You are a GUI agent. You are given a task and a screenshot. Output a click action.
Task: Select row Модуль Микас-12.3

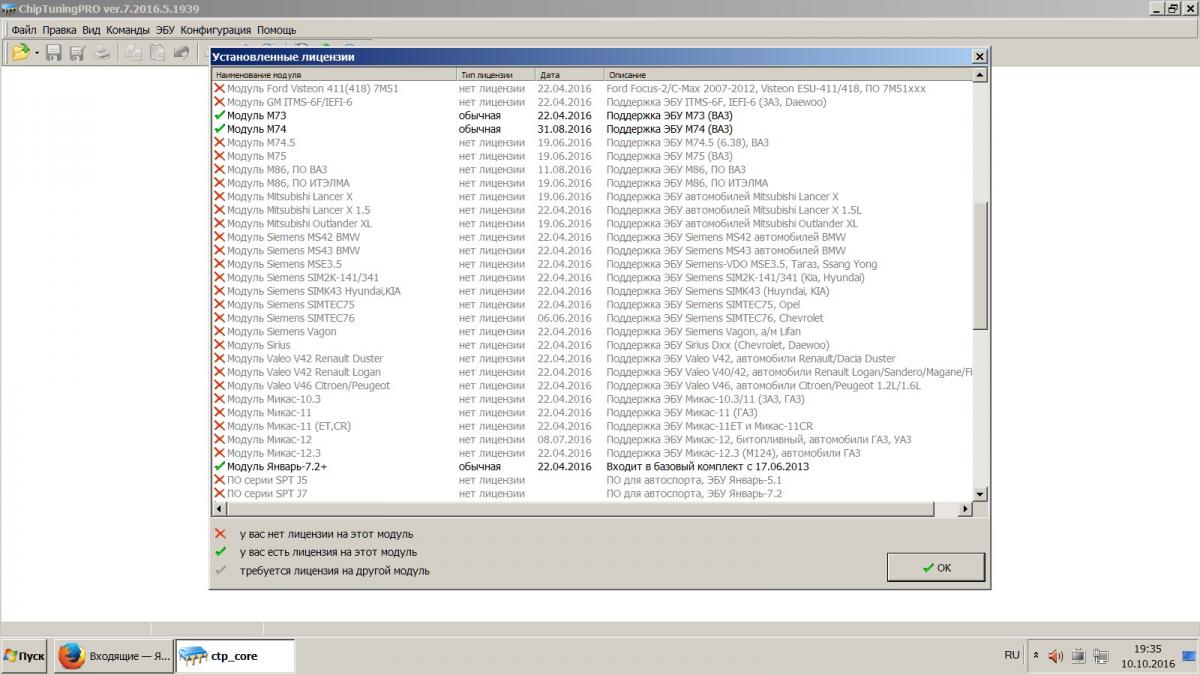pyautogui.click(x=592, y=453)
